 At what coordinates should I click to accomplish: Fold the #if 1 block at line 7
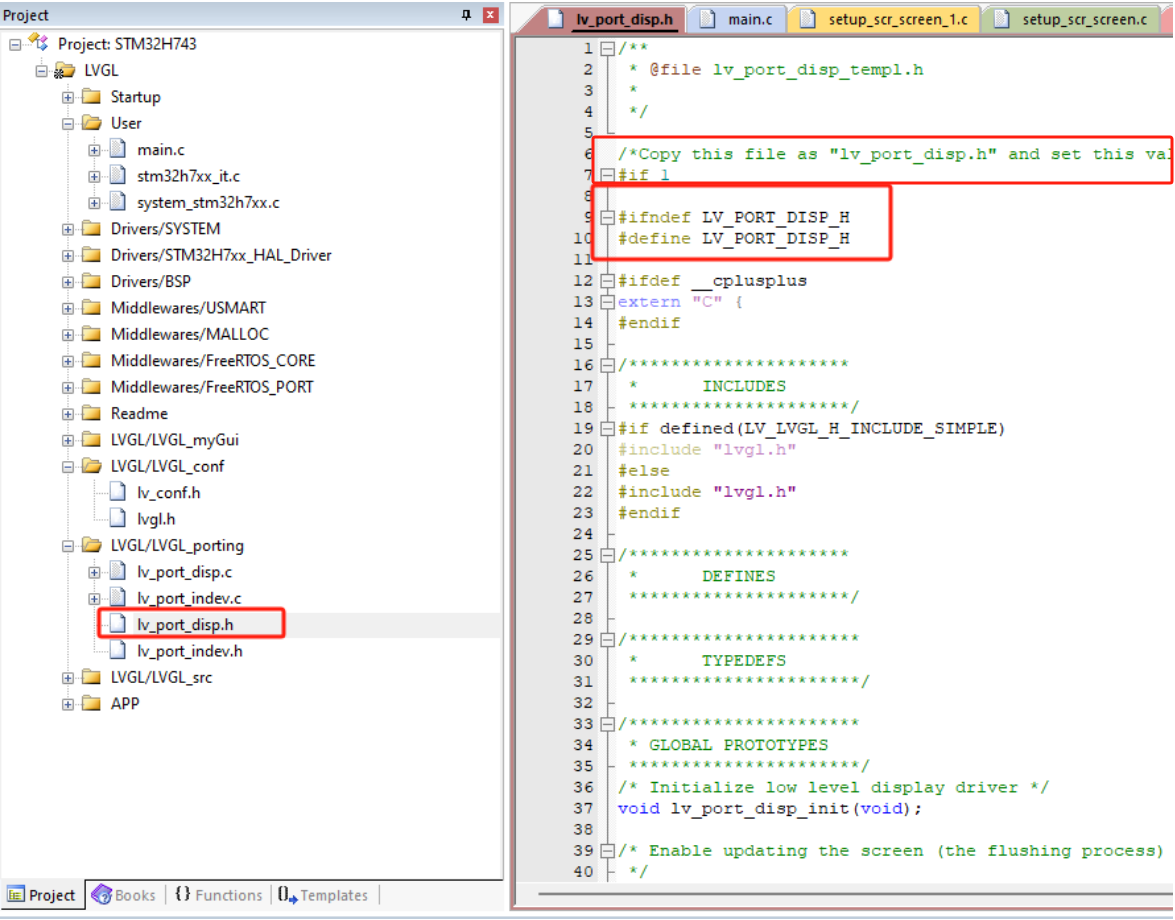[608, 175]
